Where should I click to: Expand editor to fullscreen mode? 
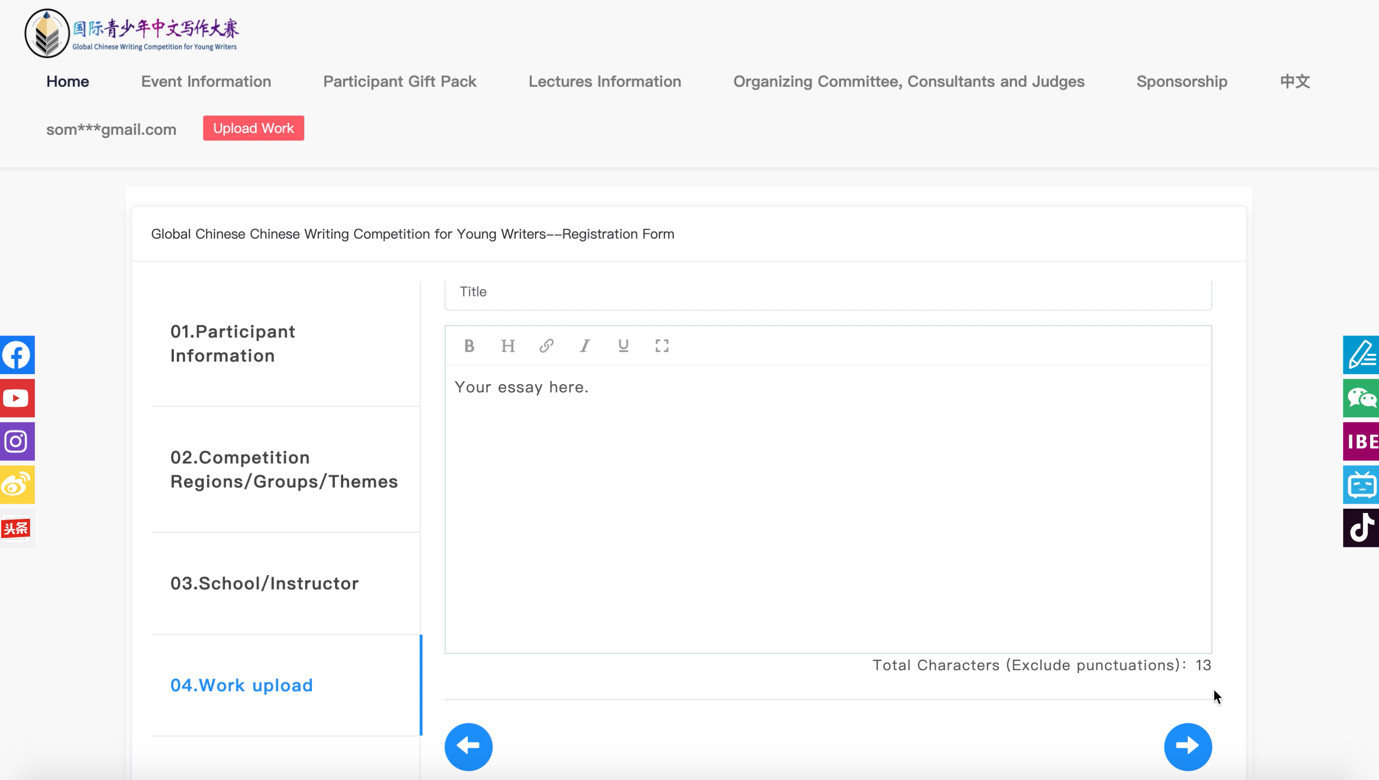coord(662,346)
